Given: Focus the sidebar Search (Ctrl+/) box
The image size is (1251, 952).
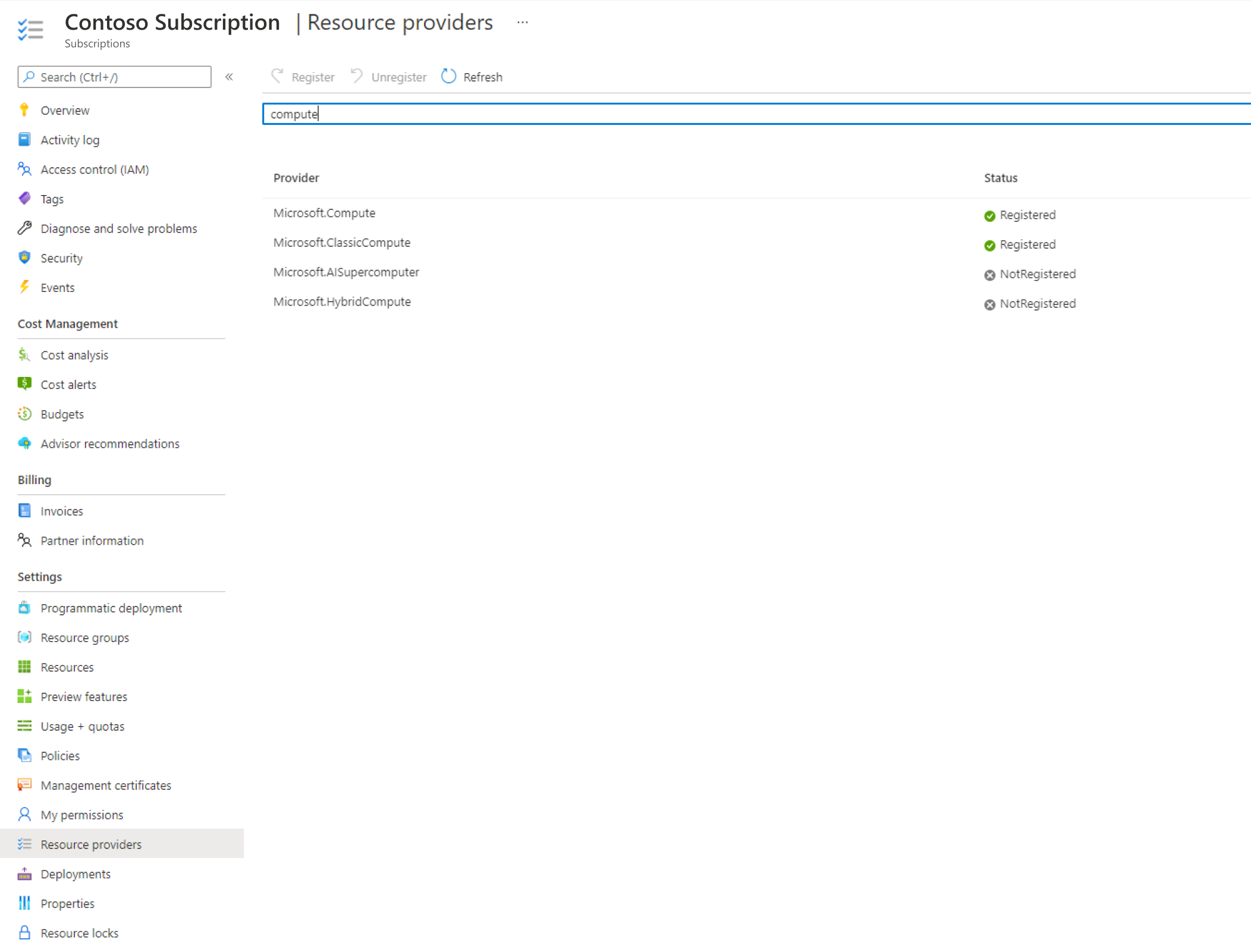Looking at the screenshot, I should (x=115, y=77).
